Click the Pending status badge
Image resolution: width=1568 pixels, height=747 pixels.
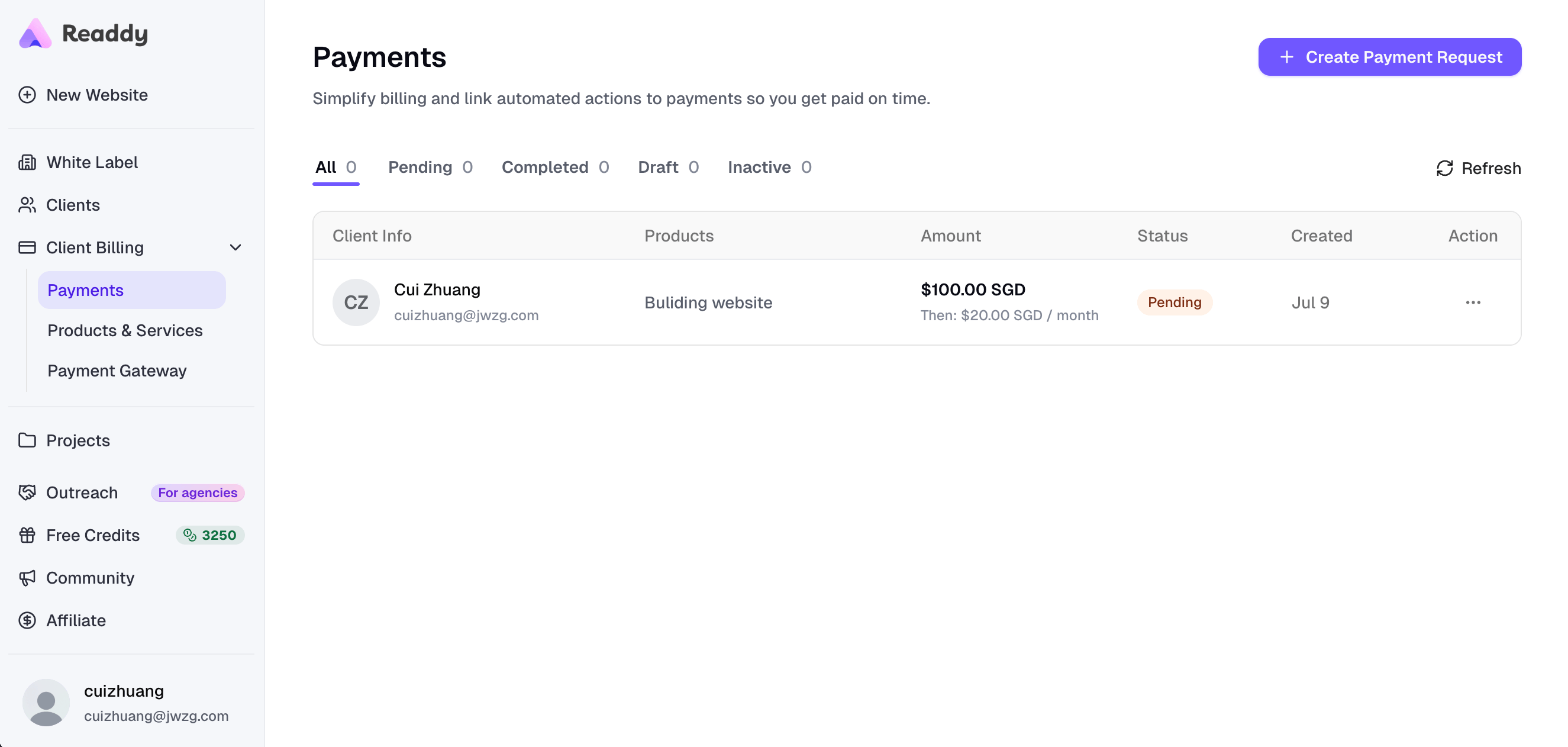click(x=1174, y=302)
